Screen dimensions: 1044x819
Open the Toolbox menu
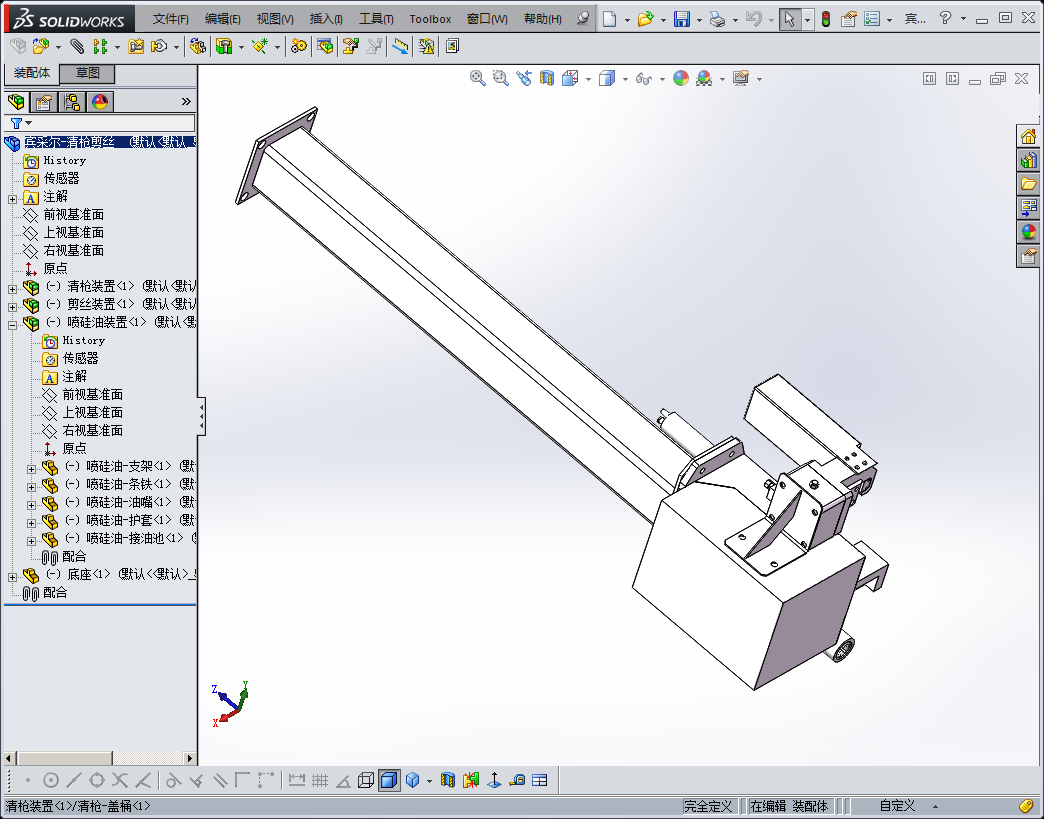pyautogui.click(x=430, y=19)
